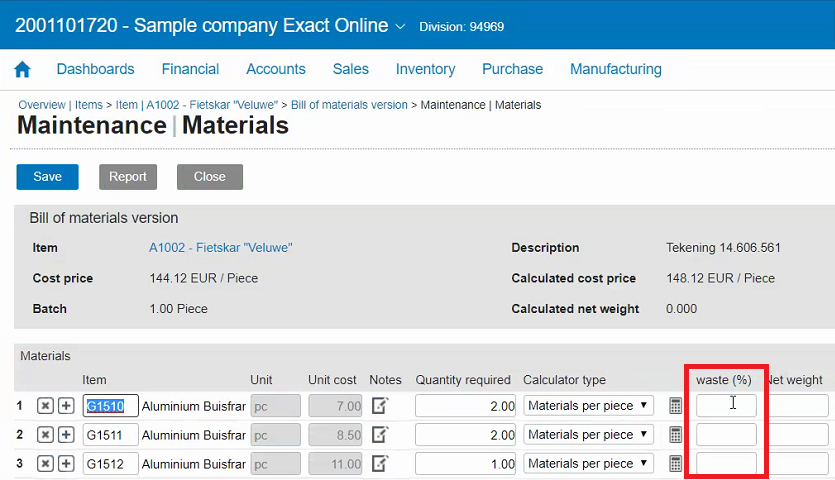Add a line after row 2 with plus icon
The image size is (835, 480).
pyautogui.click(x=66, y=435)
